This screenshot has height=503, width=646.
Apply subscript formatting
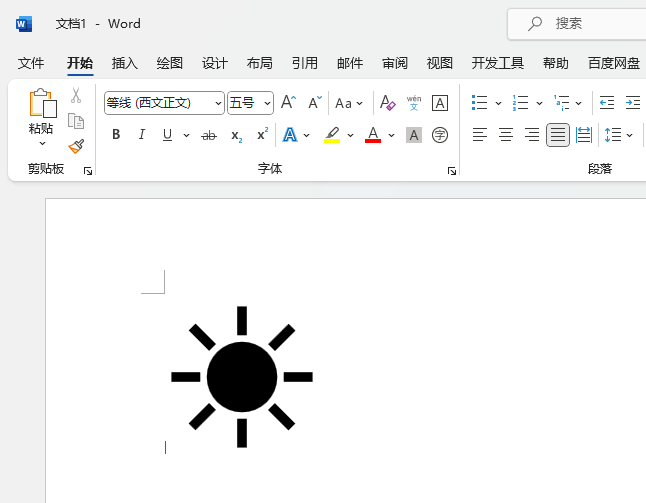236,135
